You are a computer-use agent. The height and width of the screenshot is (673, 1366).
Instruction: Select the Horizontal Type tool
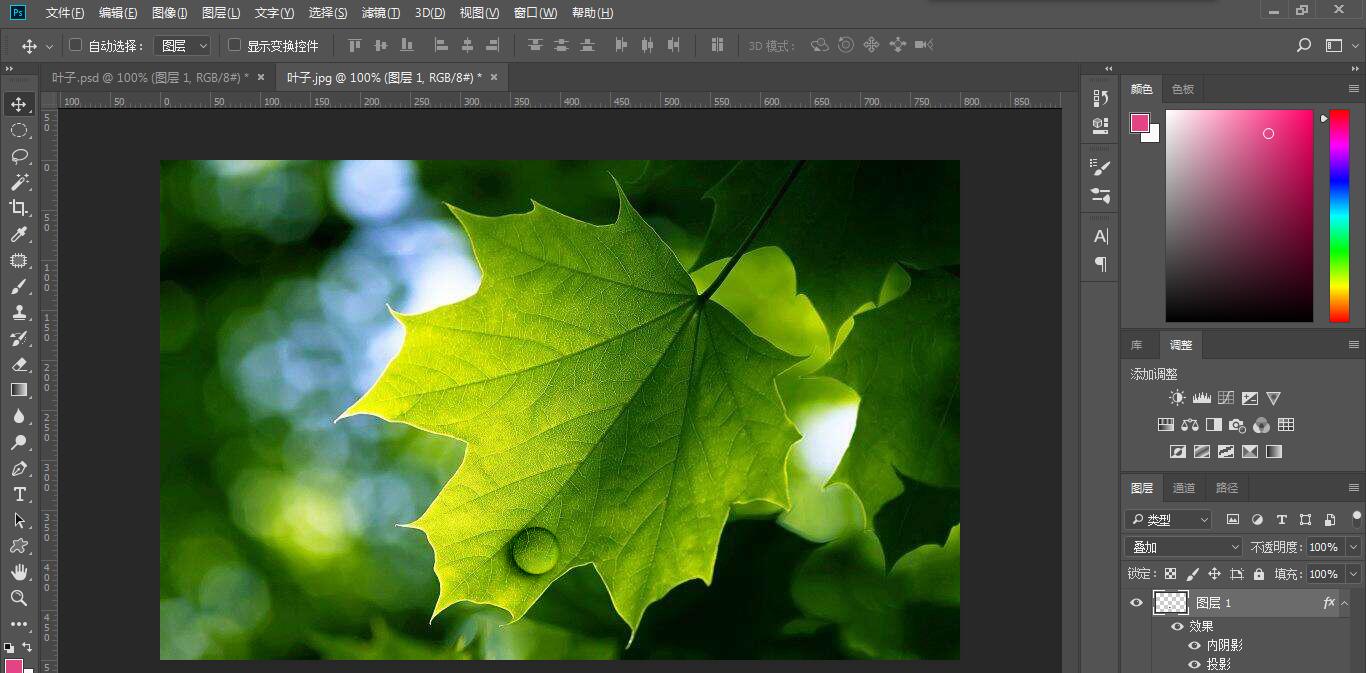click(19, 494)
